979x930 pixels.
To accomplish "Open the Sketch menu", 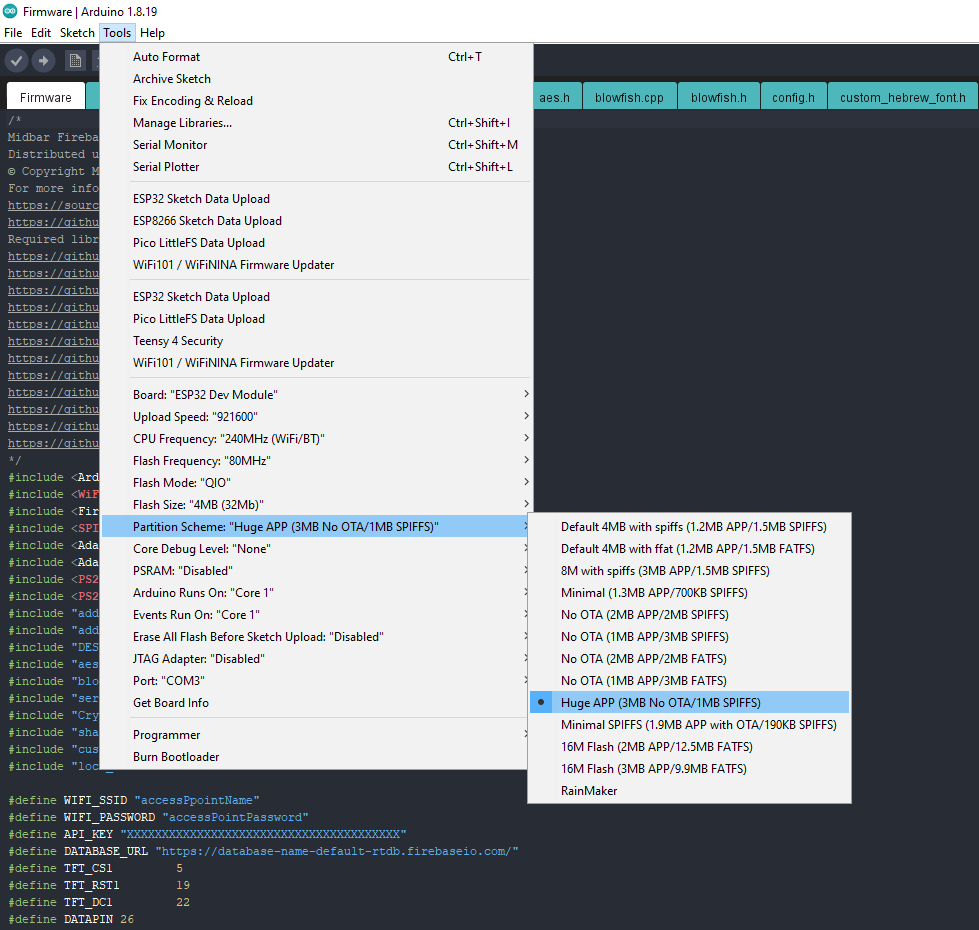I will coord(77,32).
